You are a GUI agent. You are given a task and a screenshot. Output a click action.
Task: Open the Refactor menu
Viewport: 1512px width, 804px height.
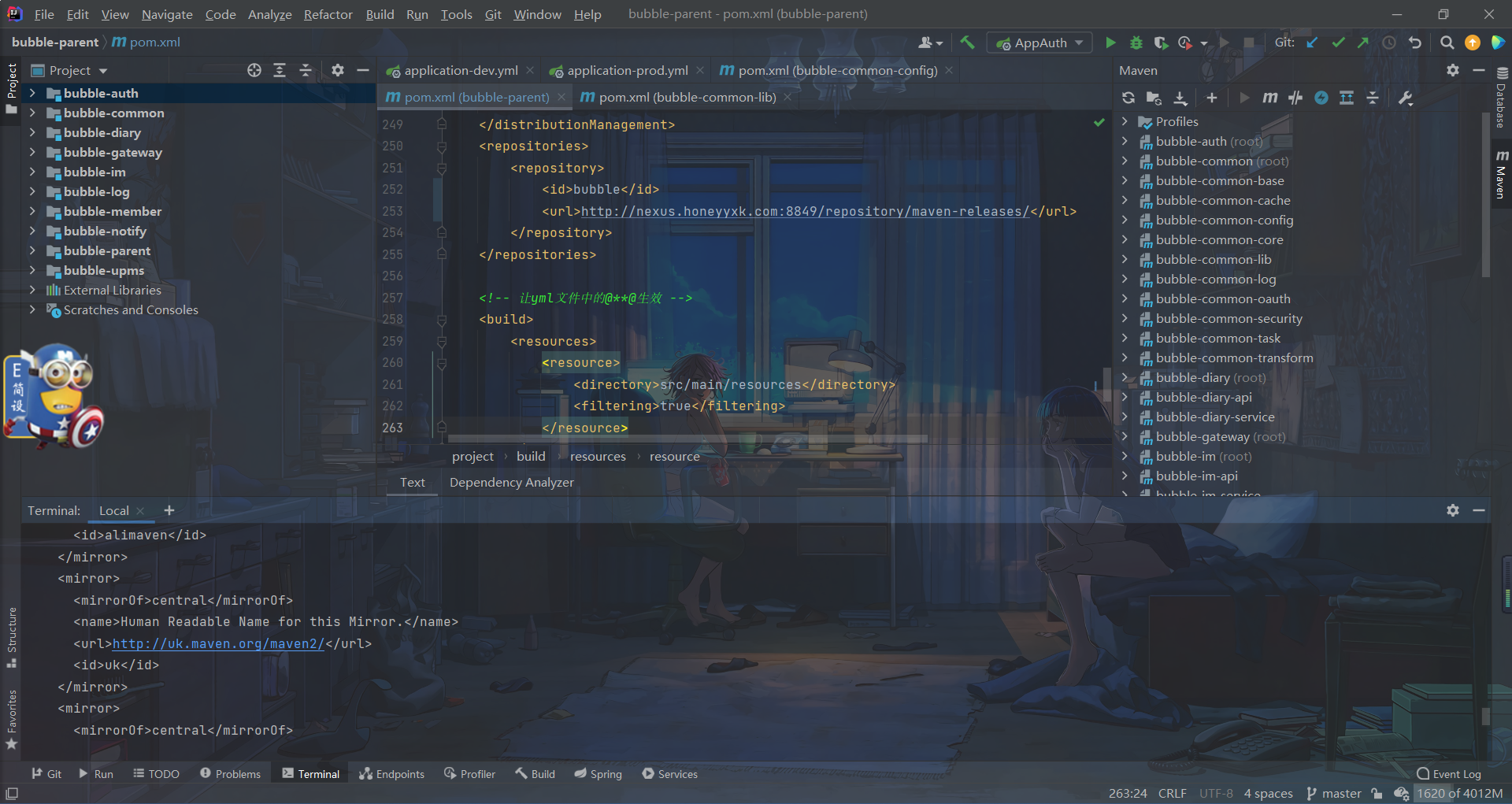328,14
